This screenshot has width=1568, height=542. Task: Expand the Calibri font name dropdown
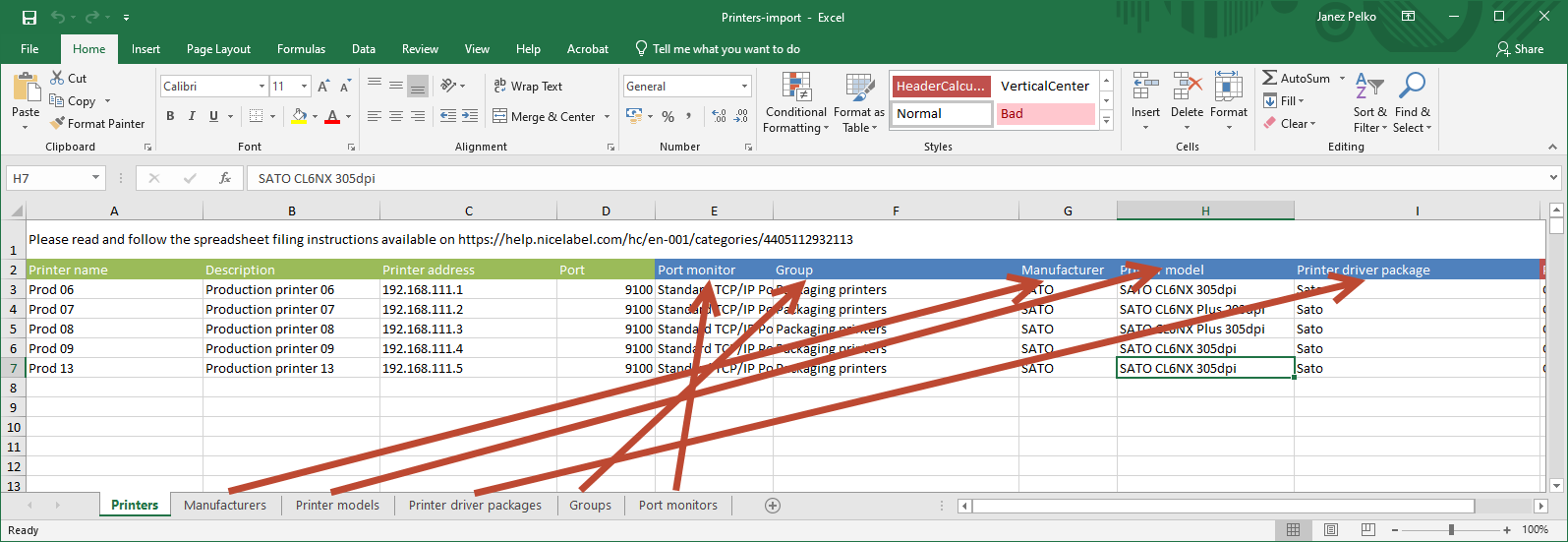261,87
